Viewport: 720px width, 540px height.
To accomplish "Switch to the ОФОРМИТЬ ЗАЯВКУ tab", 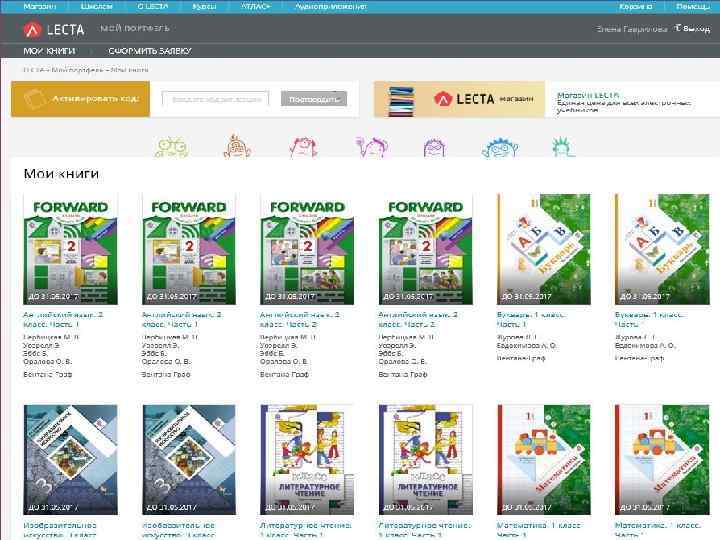I will tap(150, 51).
